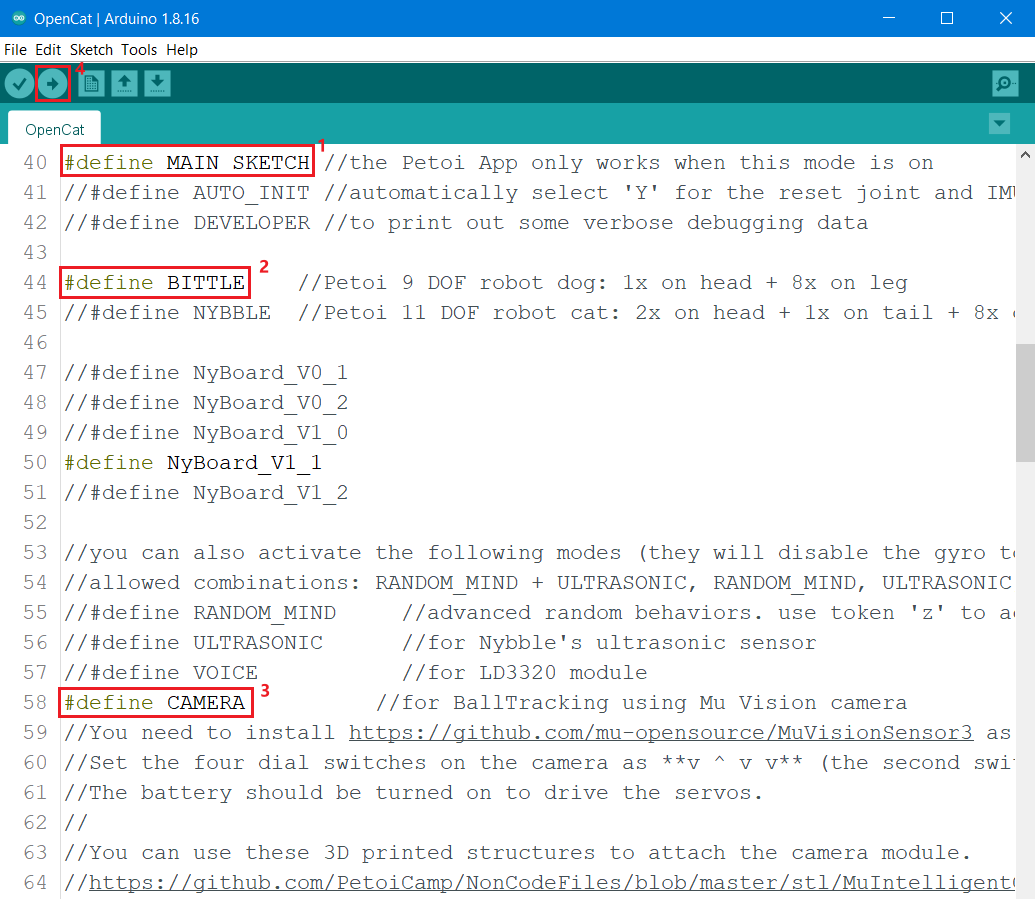Screen dimensions: 1035x899
Task: Click the Arduino logo in title bar
Action: [x=19, y=18]
